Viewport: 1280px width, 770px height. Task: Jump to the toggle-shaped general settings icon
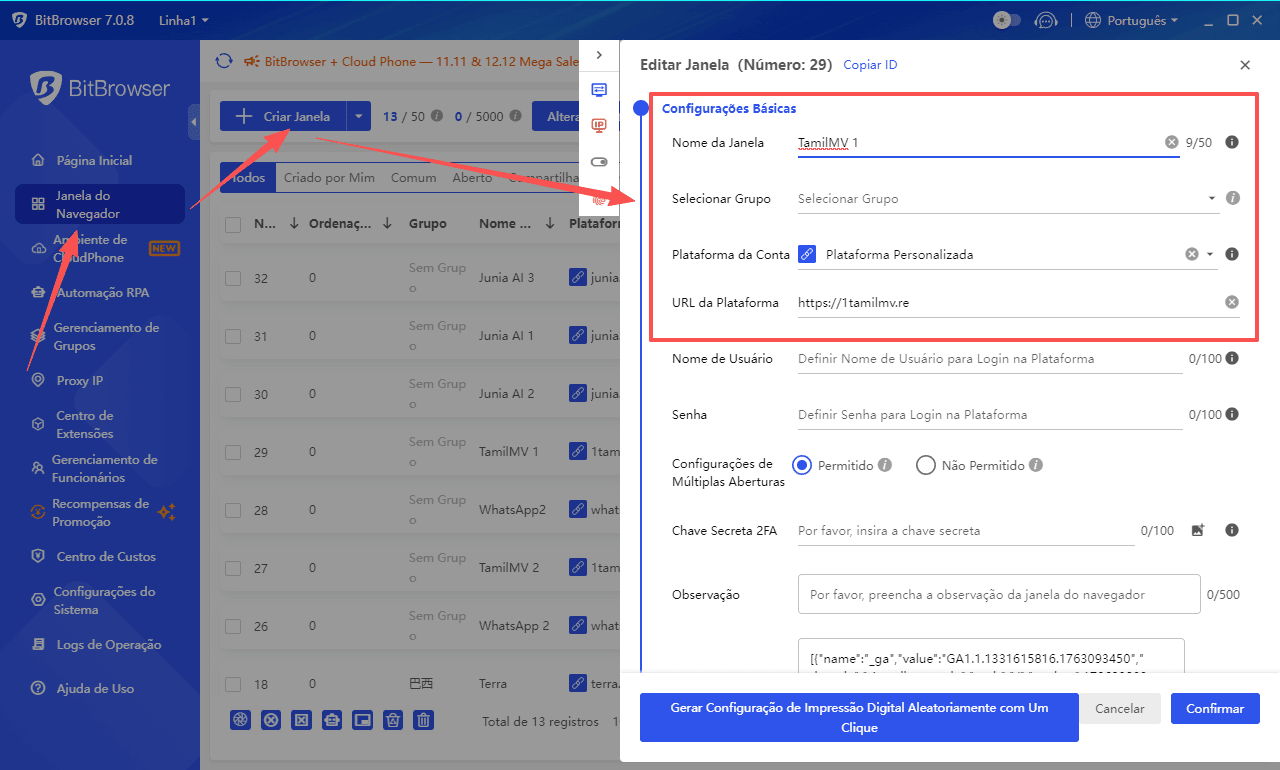click(599, 162)
